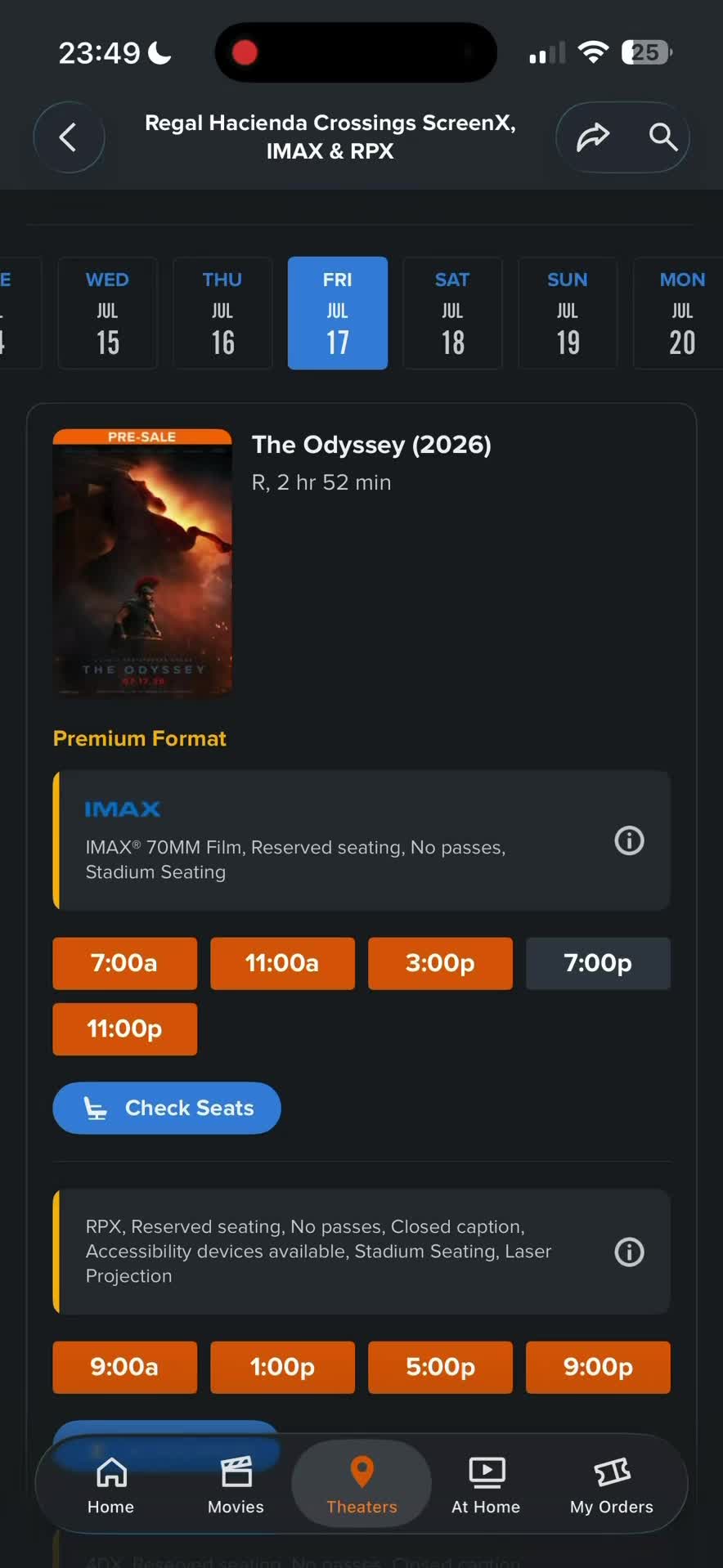Image resolution: width=723 pixels, height=1568 pixels.
Task: Pick the 5:00p RPX showtime
Action: 440,1367
